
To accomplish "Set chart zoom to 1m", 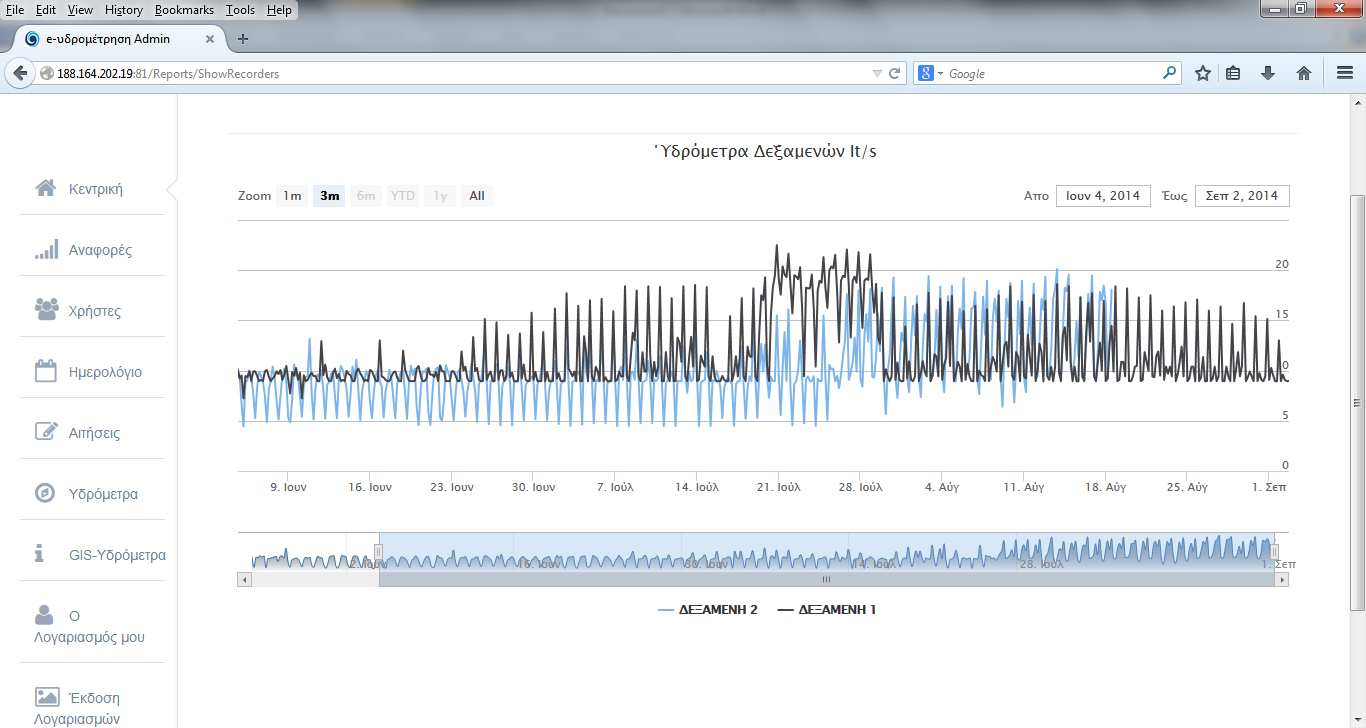I will [292, 196].
